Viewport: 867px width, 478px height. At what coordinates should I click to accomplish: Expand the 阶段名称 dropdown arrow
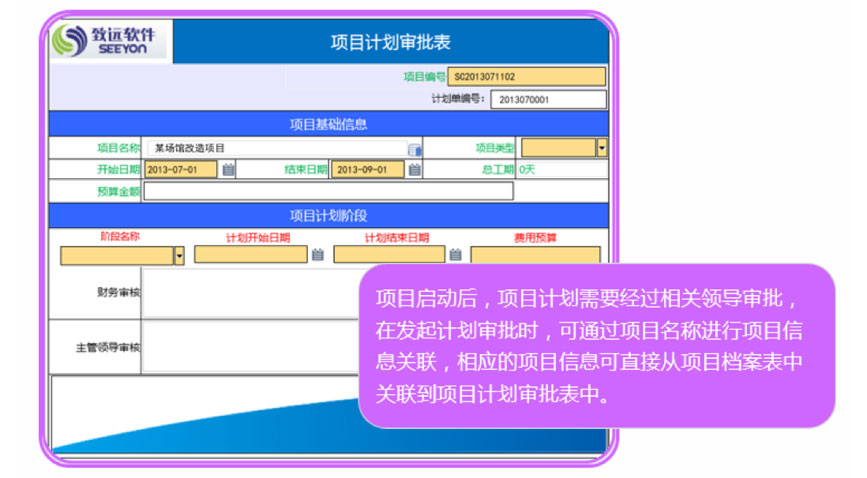click(179, 255)
